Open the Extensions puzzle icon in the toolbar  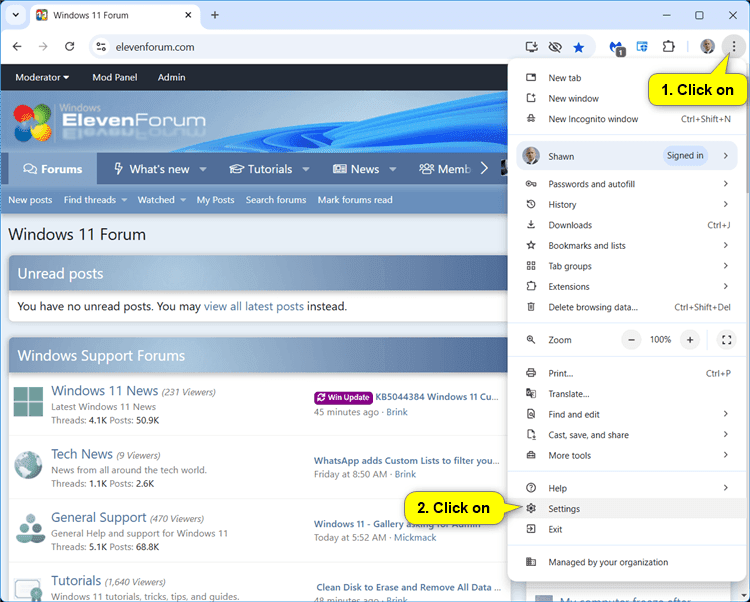click(x=668, y=46)
